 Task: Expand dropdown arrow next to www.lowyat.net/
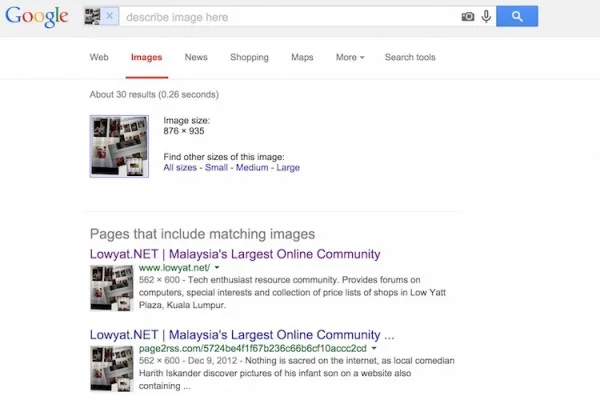pyautogui.click(x=217, y=267)
